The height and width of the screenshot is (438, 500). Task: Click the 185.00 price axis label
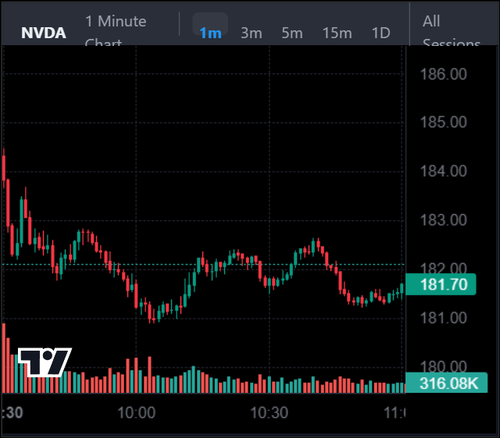(443, 122)
